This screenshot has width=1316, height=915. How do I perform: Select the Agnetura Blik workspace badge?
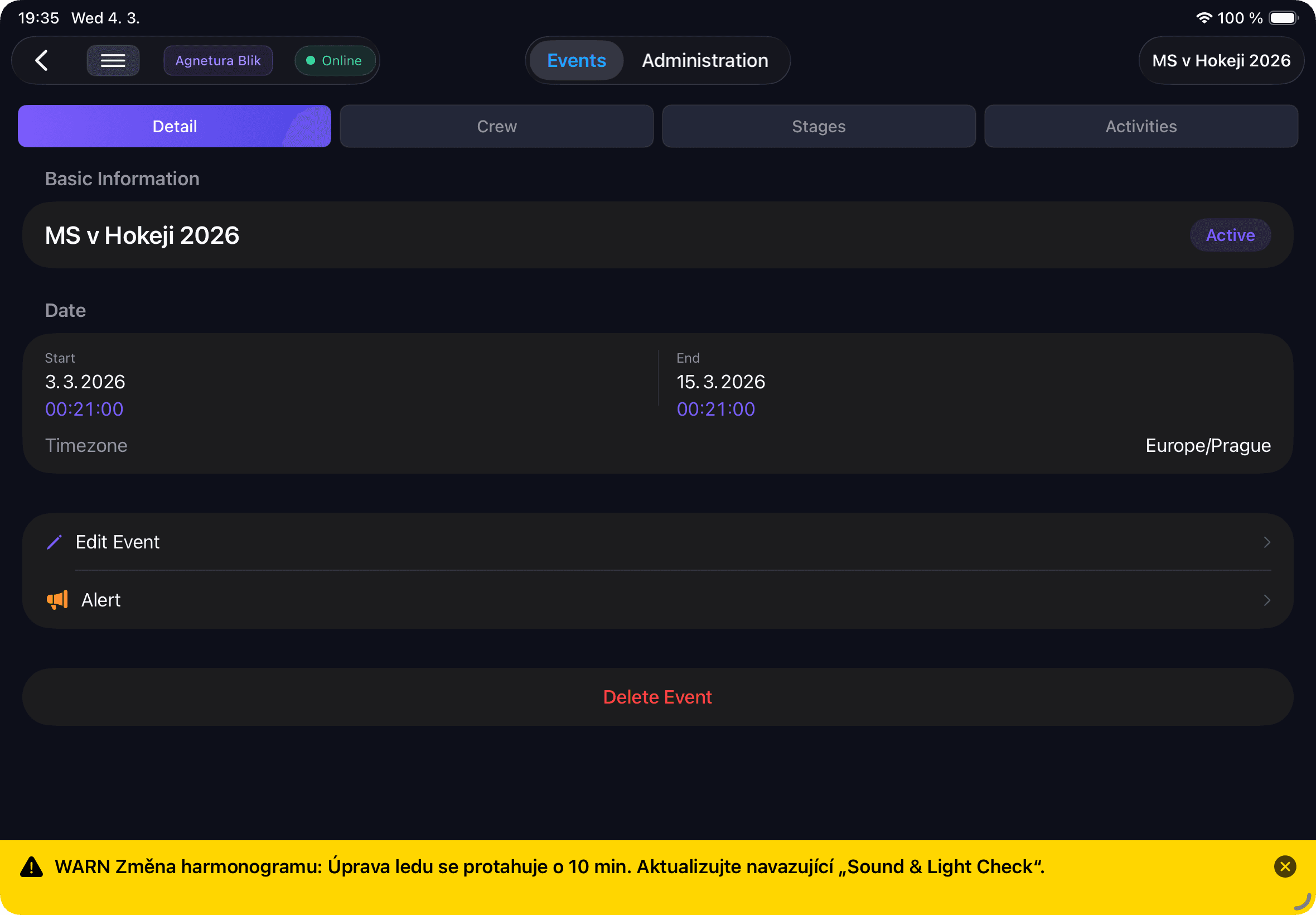coord(217,60)
